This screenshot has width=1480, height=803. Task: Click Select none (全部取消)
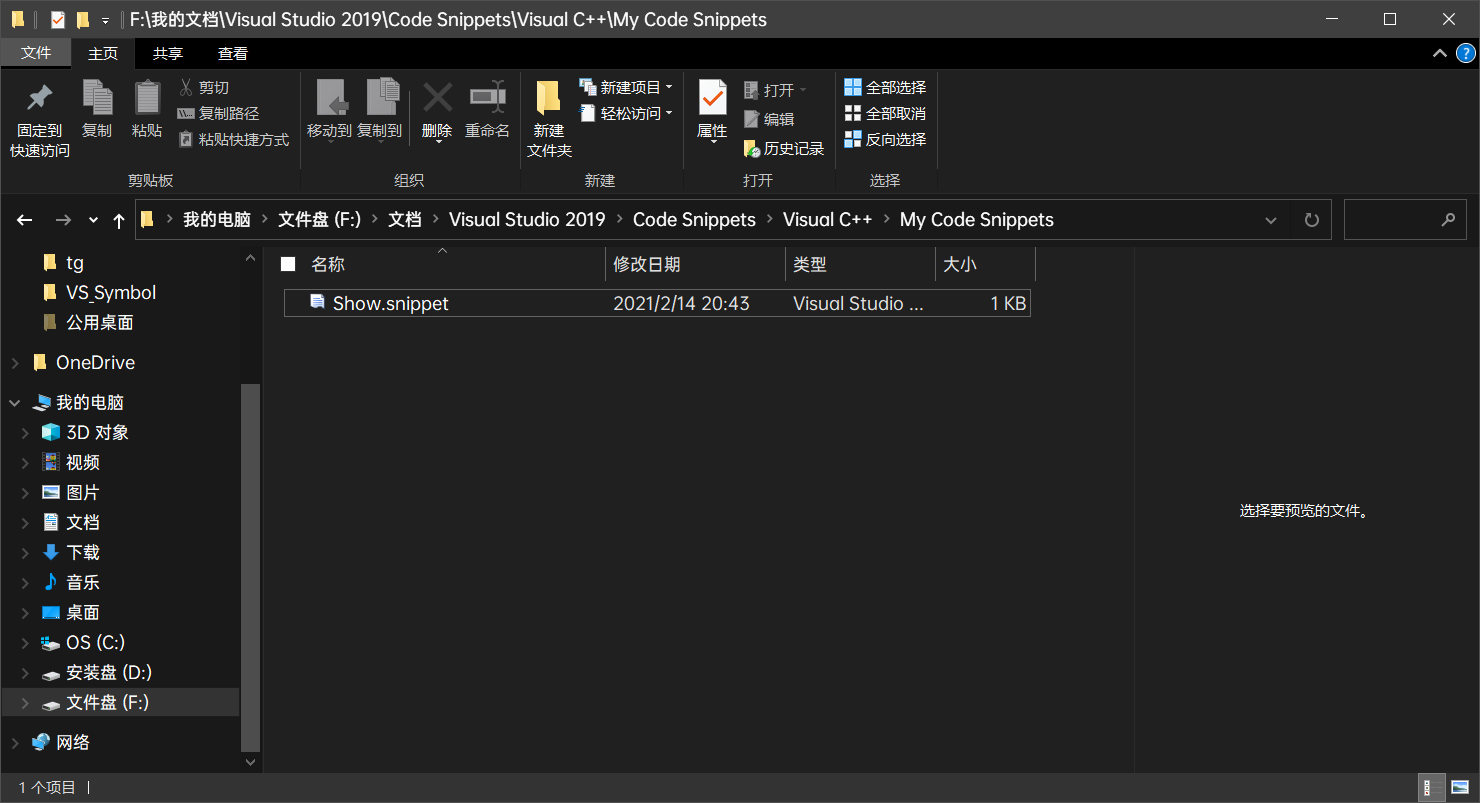886,114
